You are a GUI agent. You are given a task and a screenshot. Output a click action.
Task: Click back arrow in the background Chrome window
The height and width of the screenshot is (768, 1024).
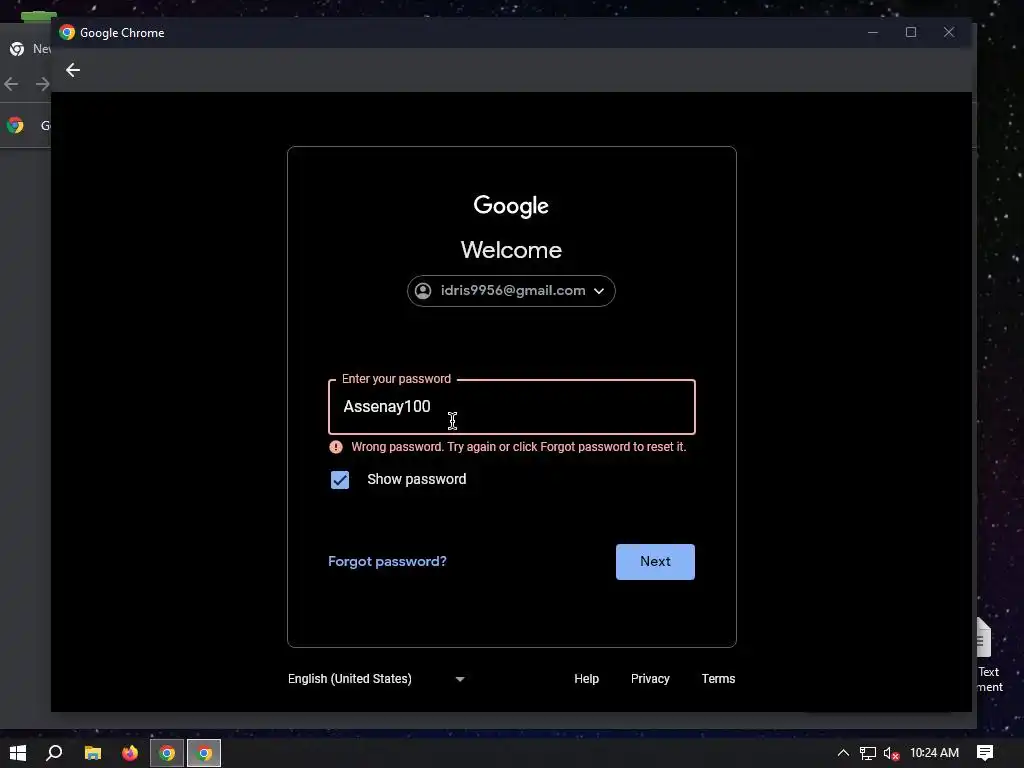coord(11,84)
